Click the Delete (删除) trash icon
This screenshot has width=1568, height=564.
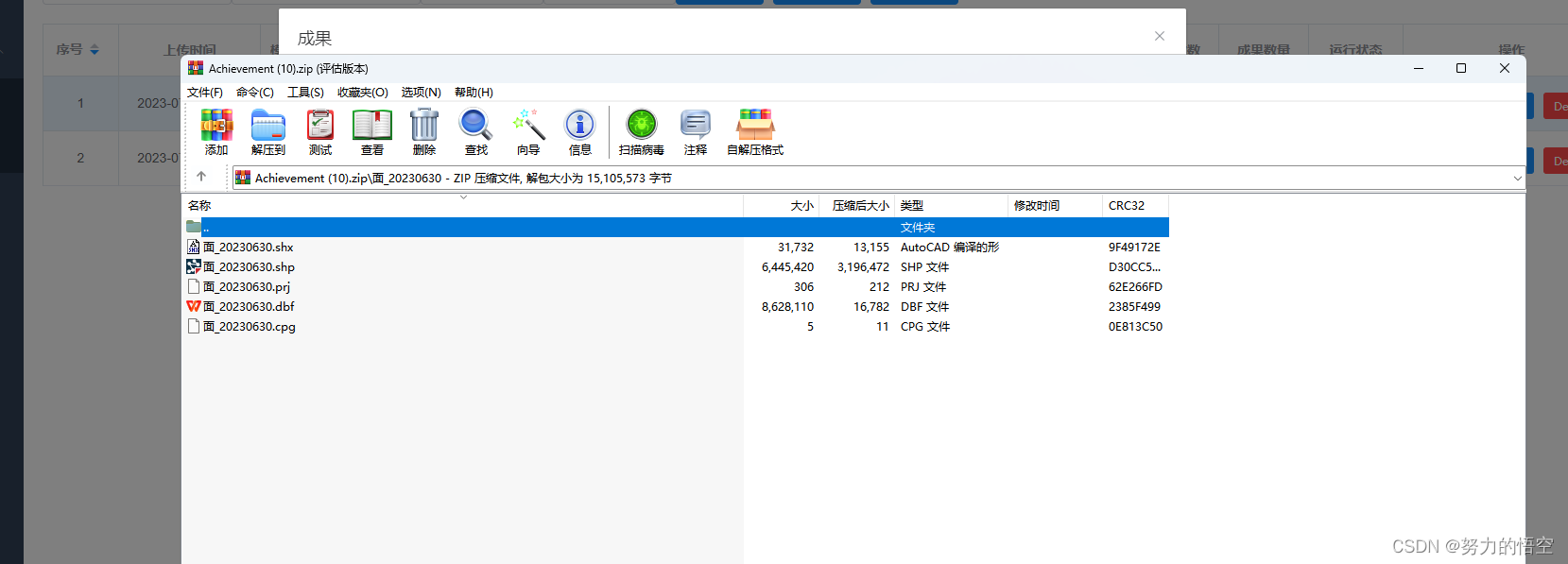coord(424,125)
